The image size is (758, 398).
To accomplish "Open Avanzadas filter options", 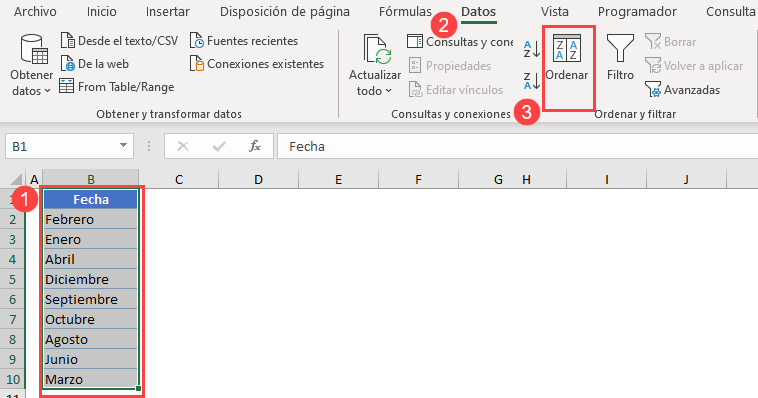I will click(x=683, y=90).
